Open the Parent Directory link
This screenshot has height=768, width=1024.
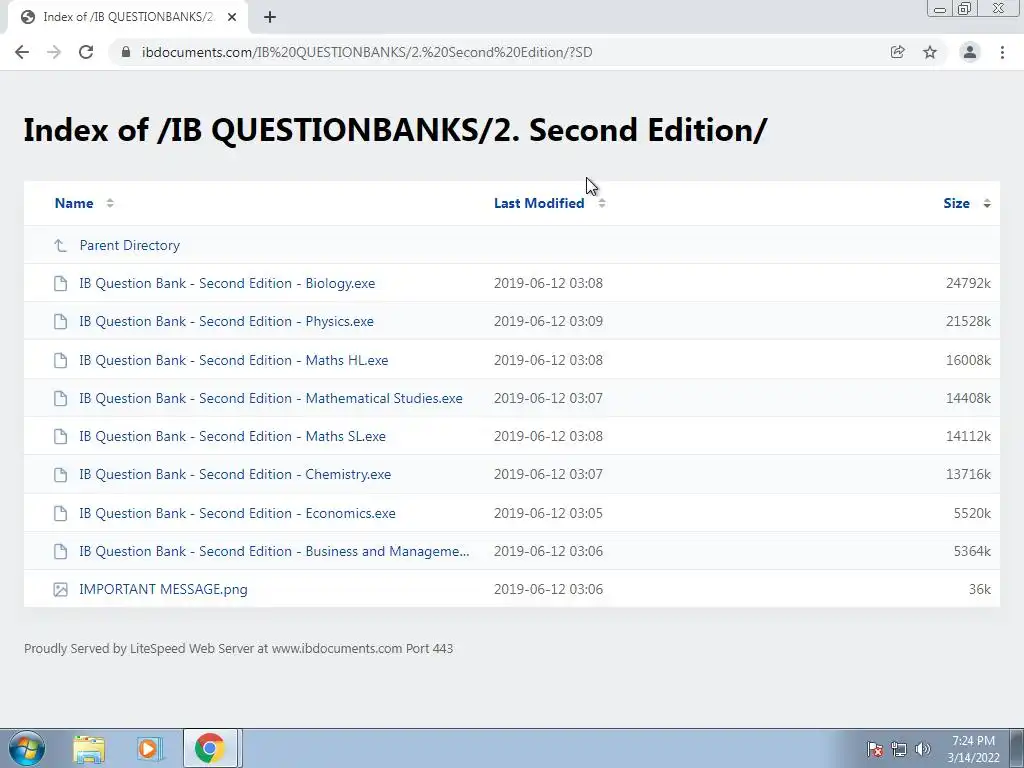point(129,246)
